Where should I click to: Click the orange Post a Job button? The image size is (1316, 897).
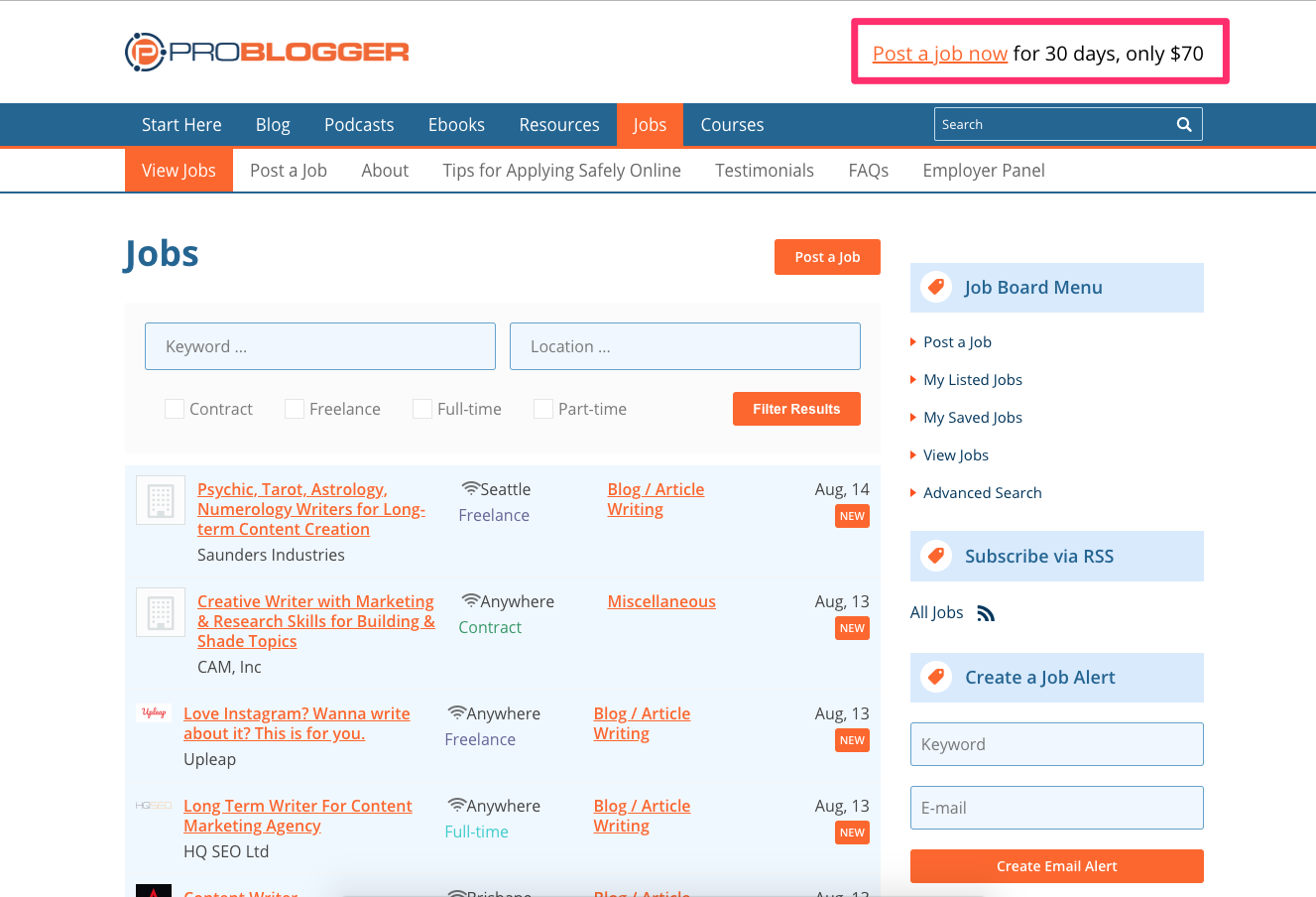[x=827, y=257]
